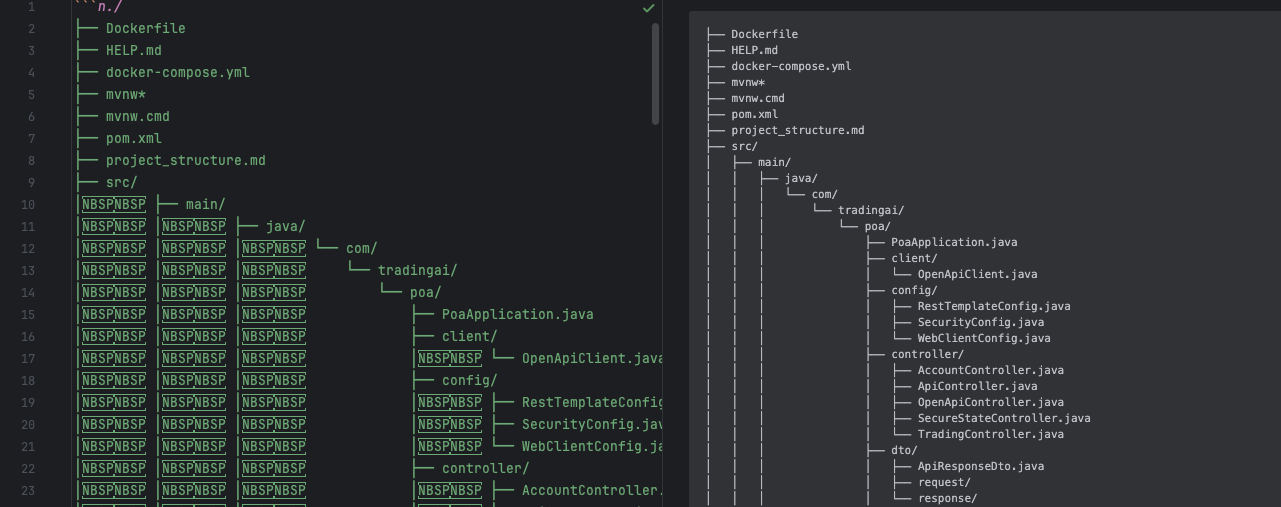The width and height of the screenshot is (1281, 507).
Task: Click AccountController on editor line 23
Action: pos(592,490)
